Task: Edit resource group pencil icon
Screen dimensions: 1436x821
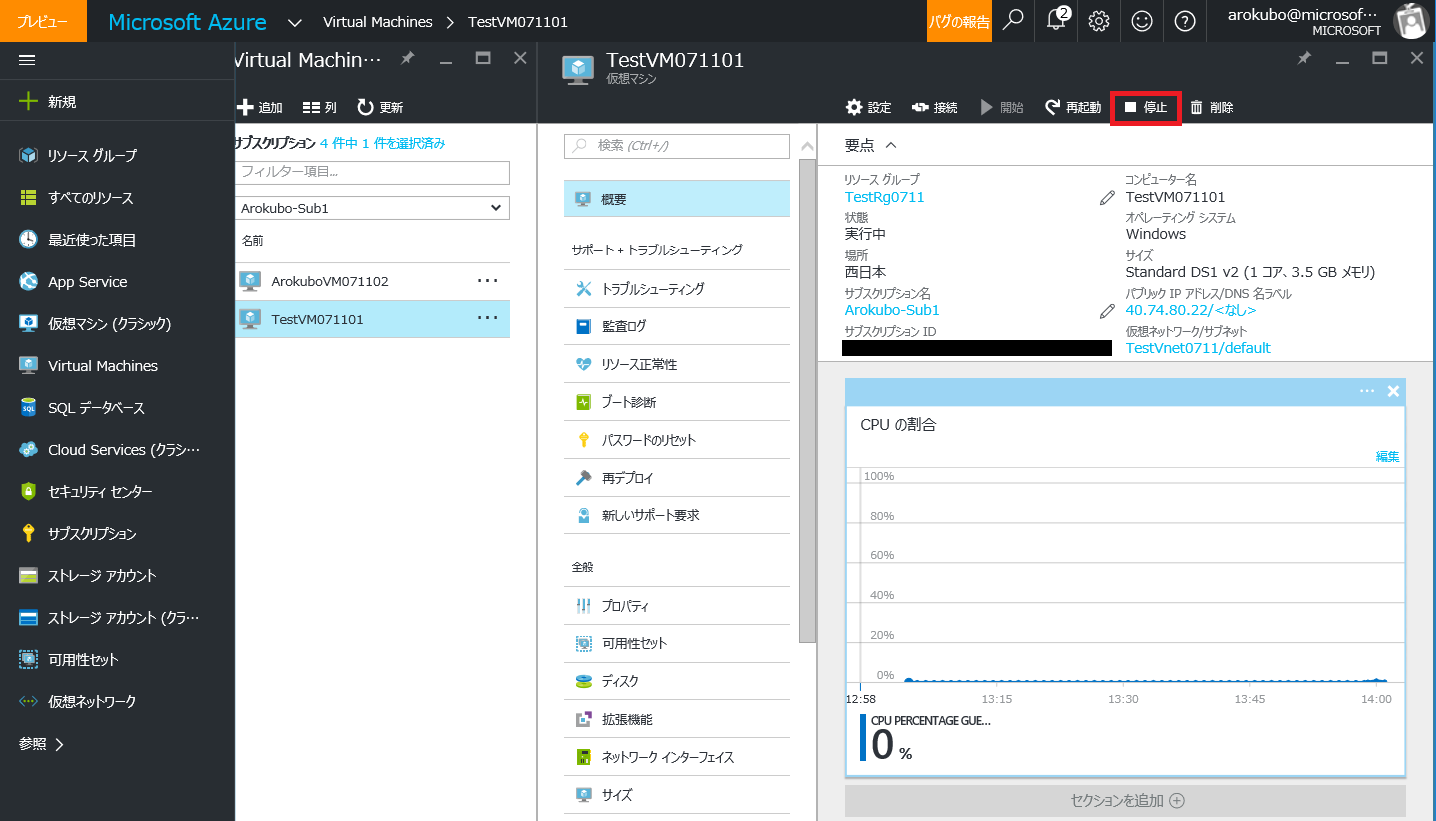Action: coord(1107,198)
